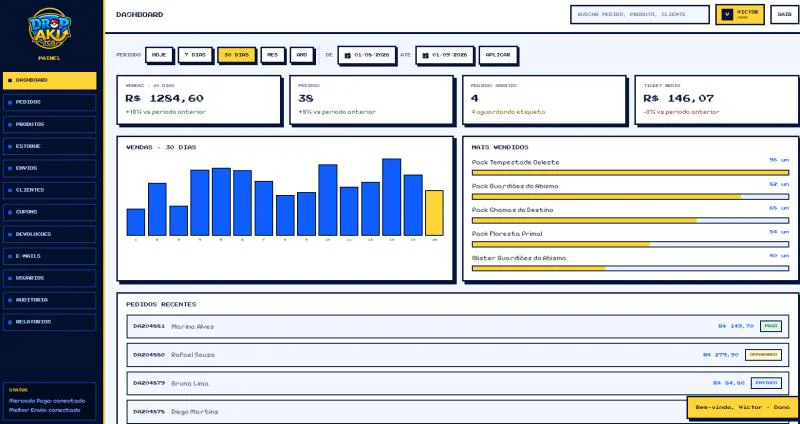Click the Pack Chamas do Destino progress bar
Viewport: 800px width, 424px height.
coord(630,220)
